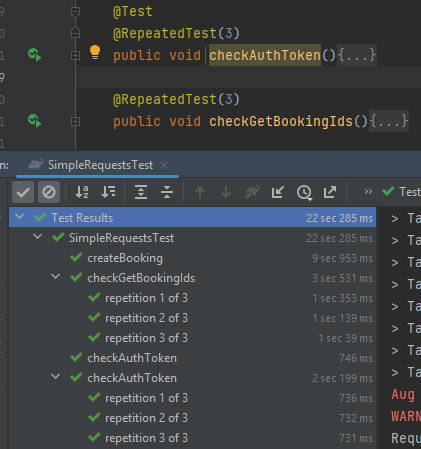Show quick-fix lightbulb suggestions
Image resolution: width=421 pixels, height=449 pixels.
tap(95, 52)
